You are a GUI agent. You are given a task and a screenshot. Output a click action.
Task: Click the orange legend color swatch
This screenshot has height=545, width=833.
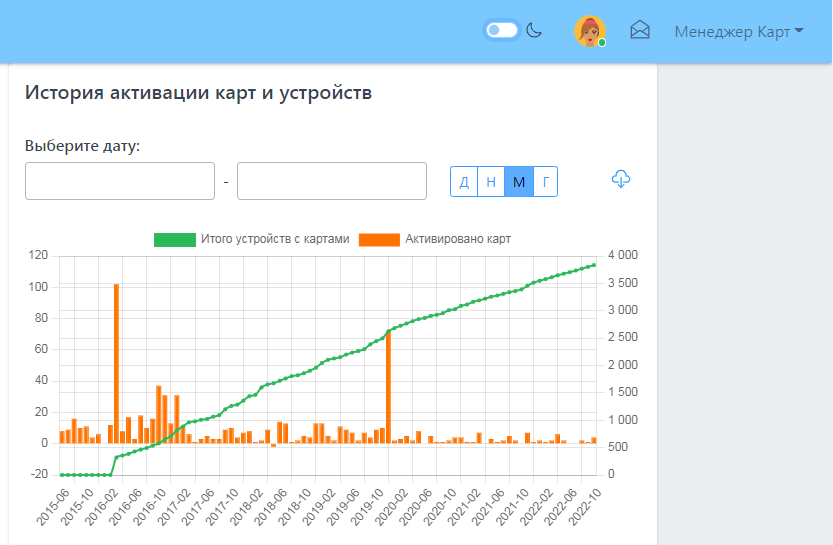(379, 239)
